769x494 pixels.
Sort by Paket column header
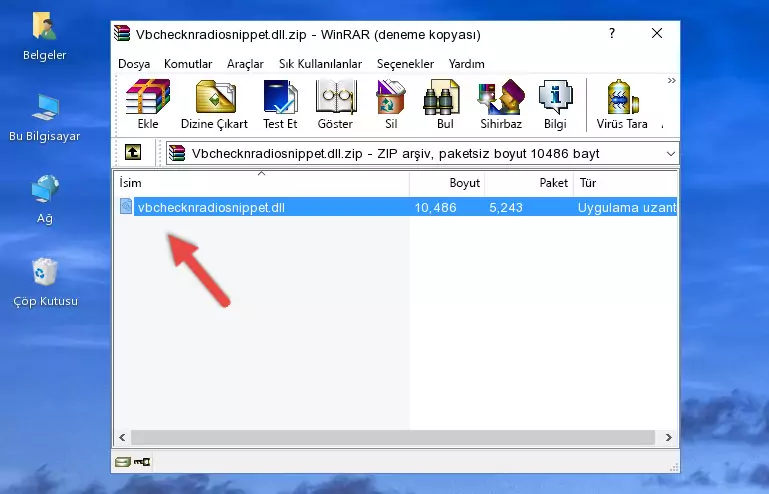529,183
